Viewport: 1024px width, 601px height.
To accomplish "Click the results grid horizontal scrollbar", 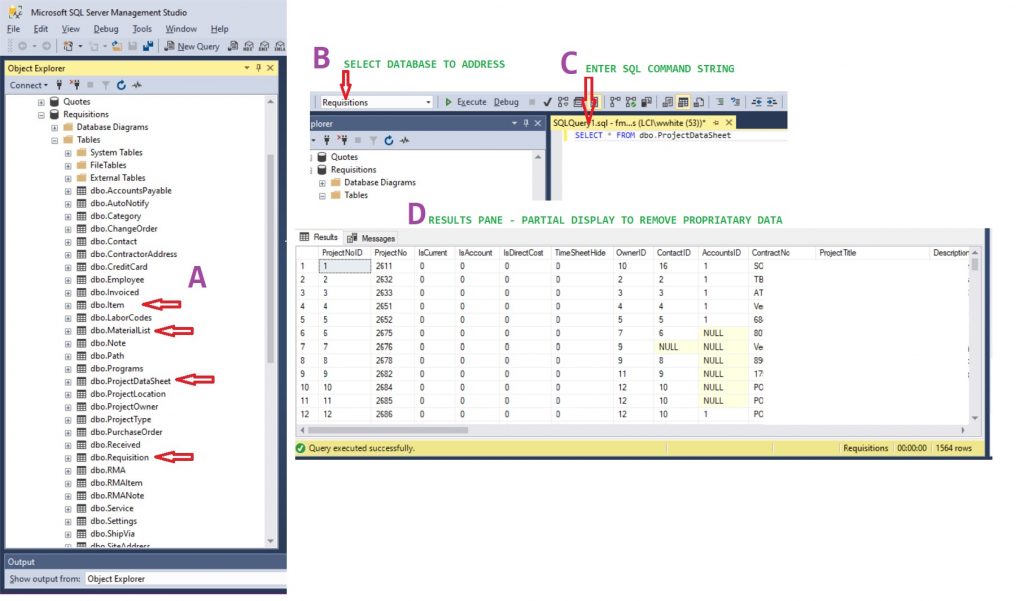I will [x=400, y=430].
